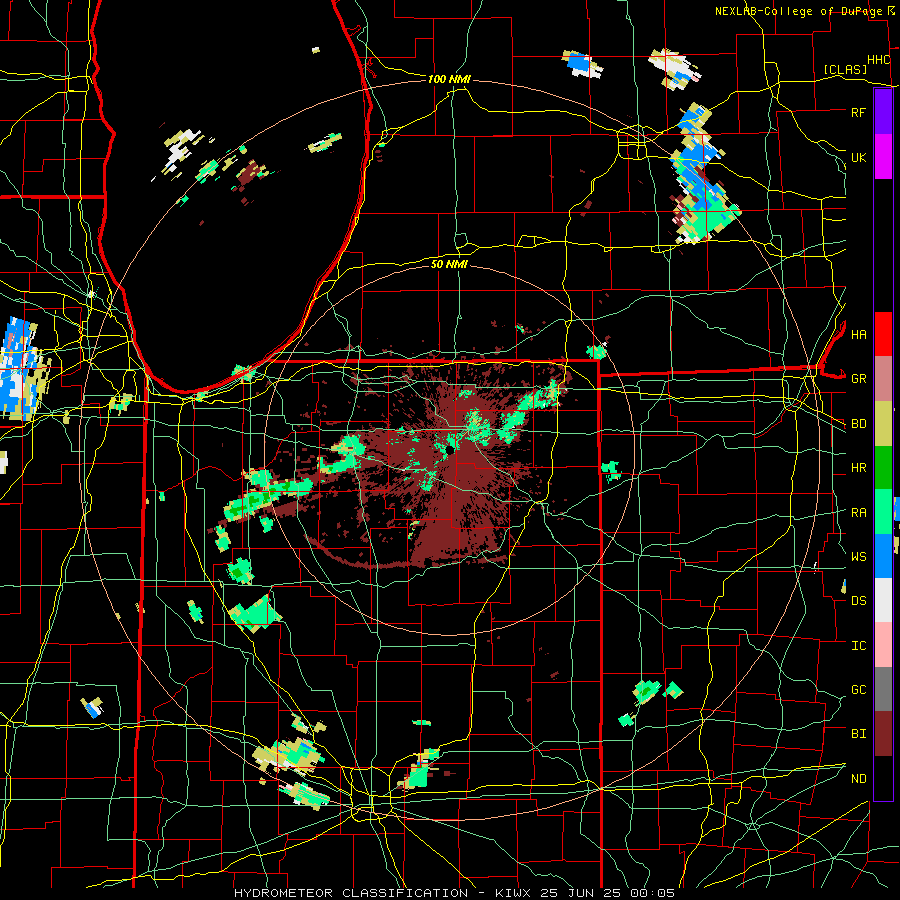Click the GR legend color block
900x900 pixels.
tap(883, 379)
